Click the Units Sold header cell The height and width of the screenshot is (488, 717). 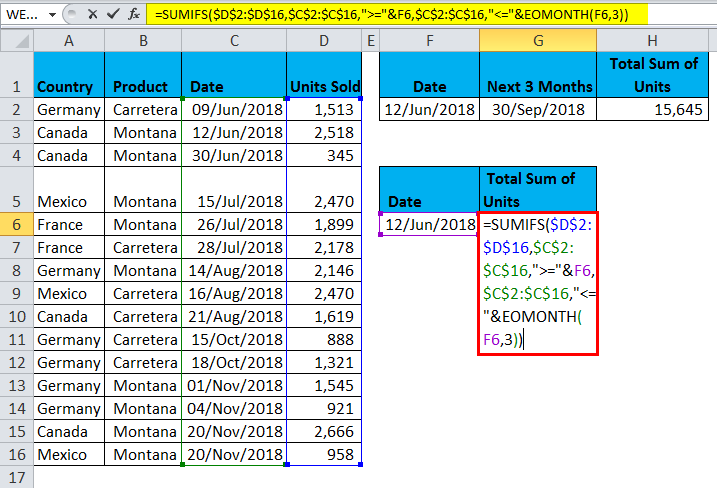(x=324, y=75)
